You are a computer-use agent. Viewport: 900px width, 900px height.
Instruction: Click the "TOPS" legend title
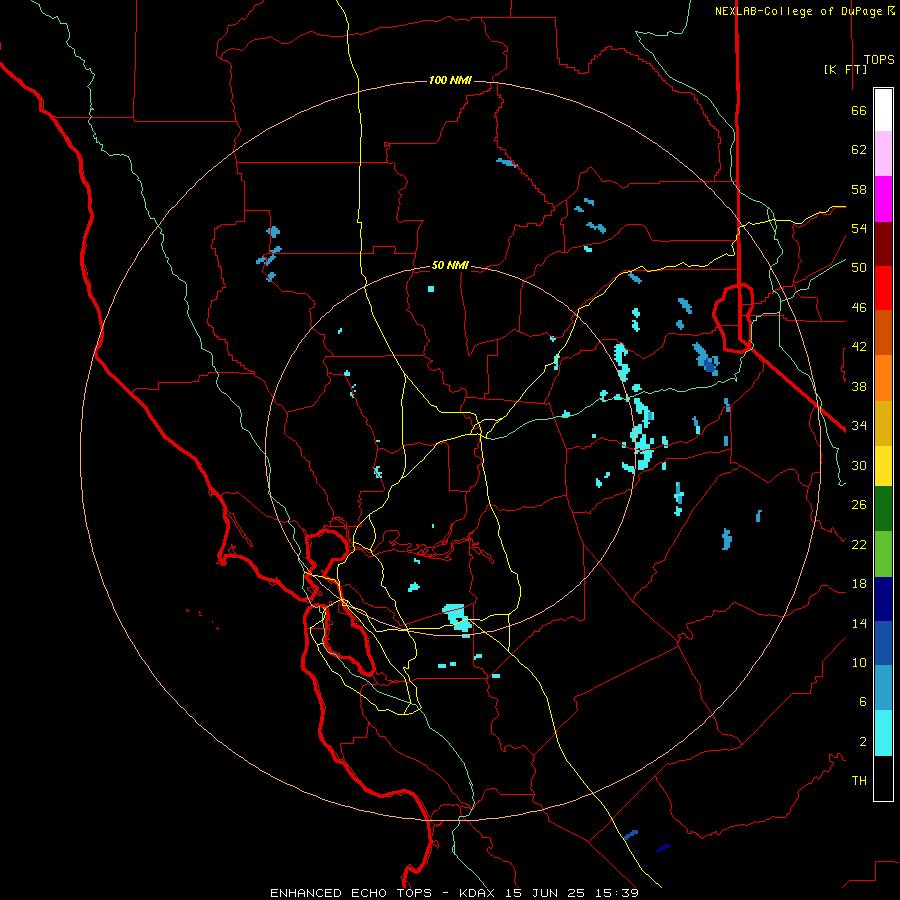[x=879, y=59]
